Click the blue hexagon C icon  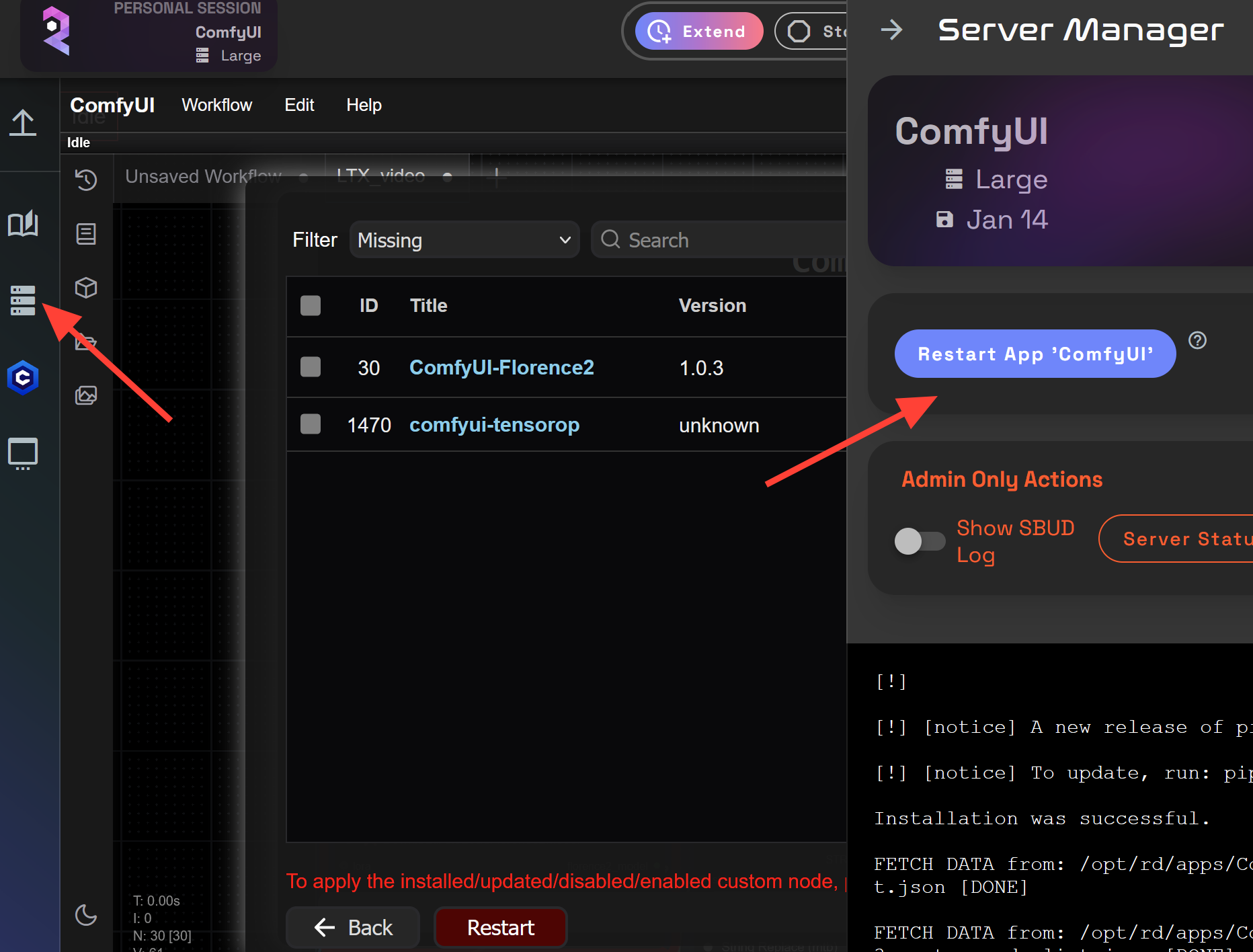pyautogui.click(x=23, y=378)
